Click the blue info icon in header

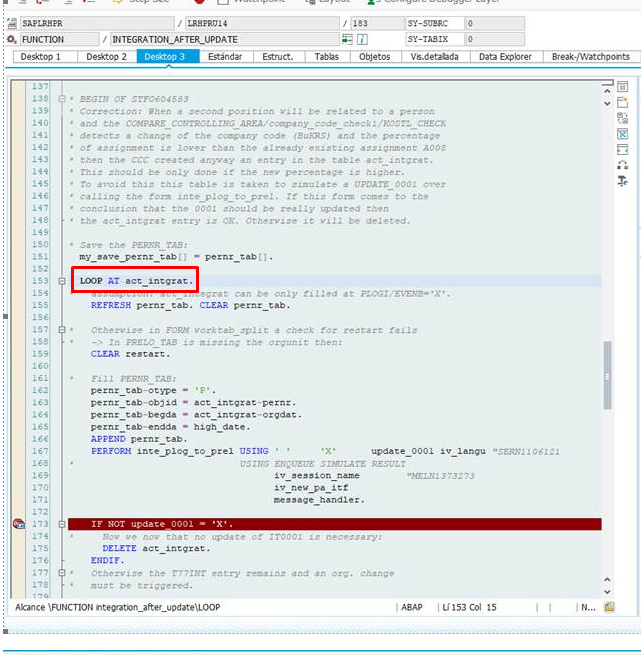362,39
